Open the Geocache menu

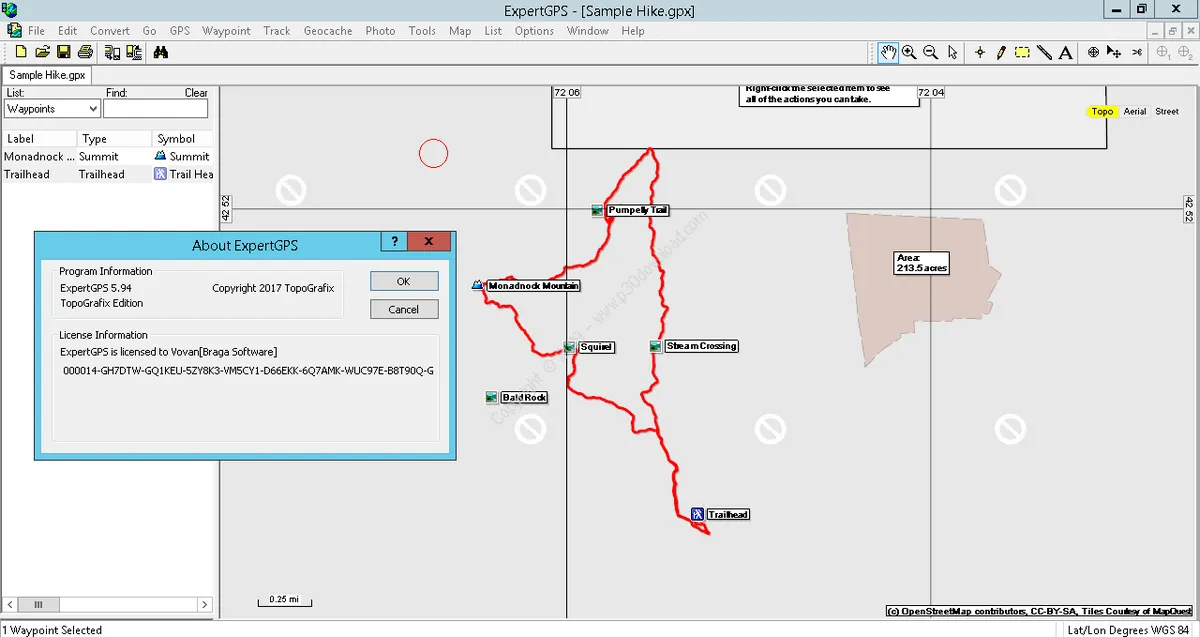pyautogui.click(x=328, y=31)
